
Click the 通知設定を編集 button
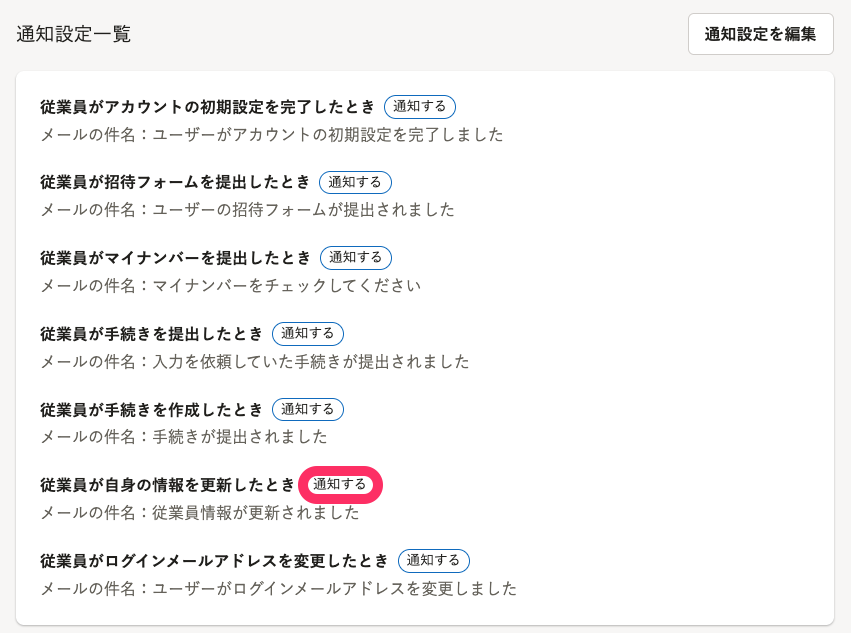[x=760, y=34]
